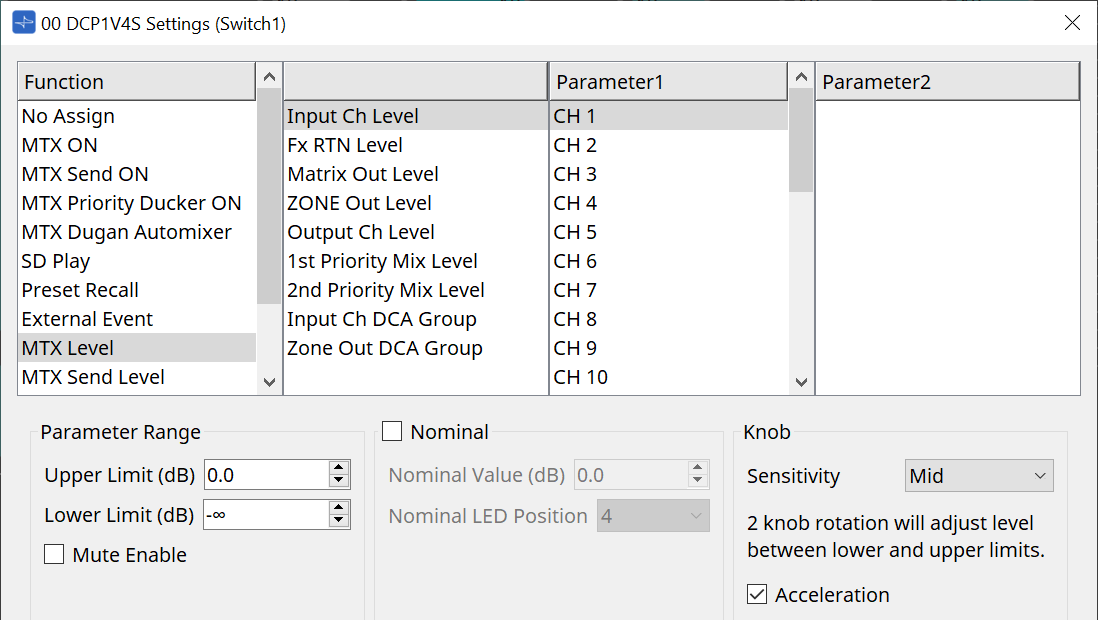Close the DCP1V4S Settings dialog

(x=1072, y=23)
